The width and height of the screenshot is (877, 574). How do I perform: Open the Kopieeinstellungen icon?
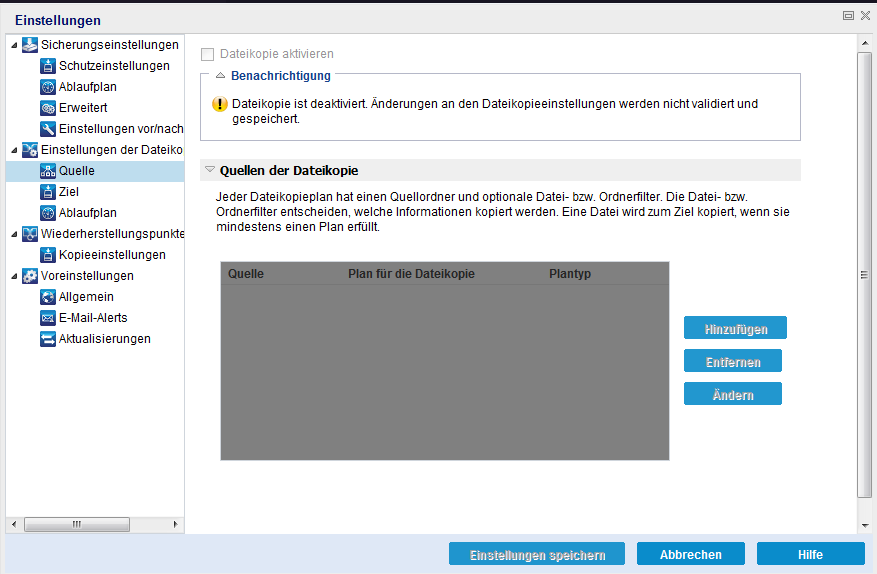48,255
